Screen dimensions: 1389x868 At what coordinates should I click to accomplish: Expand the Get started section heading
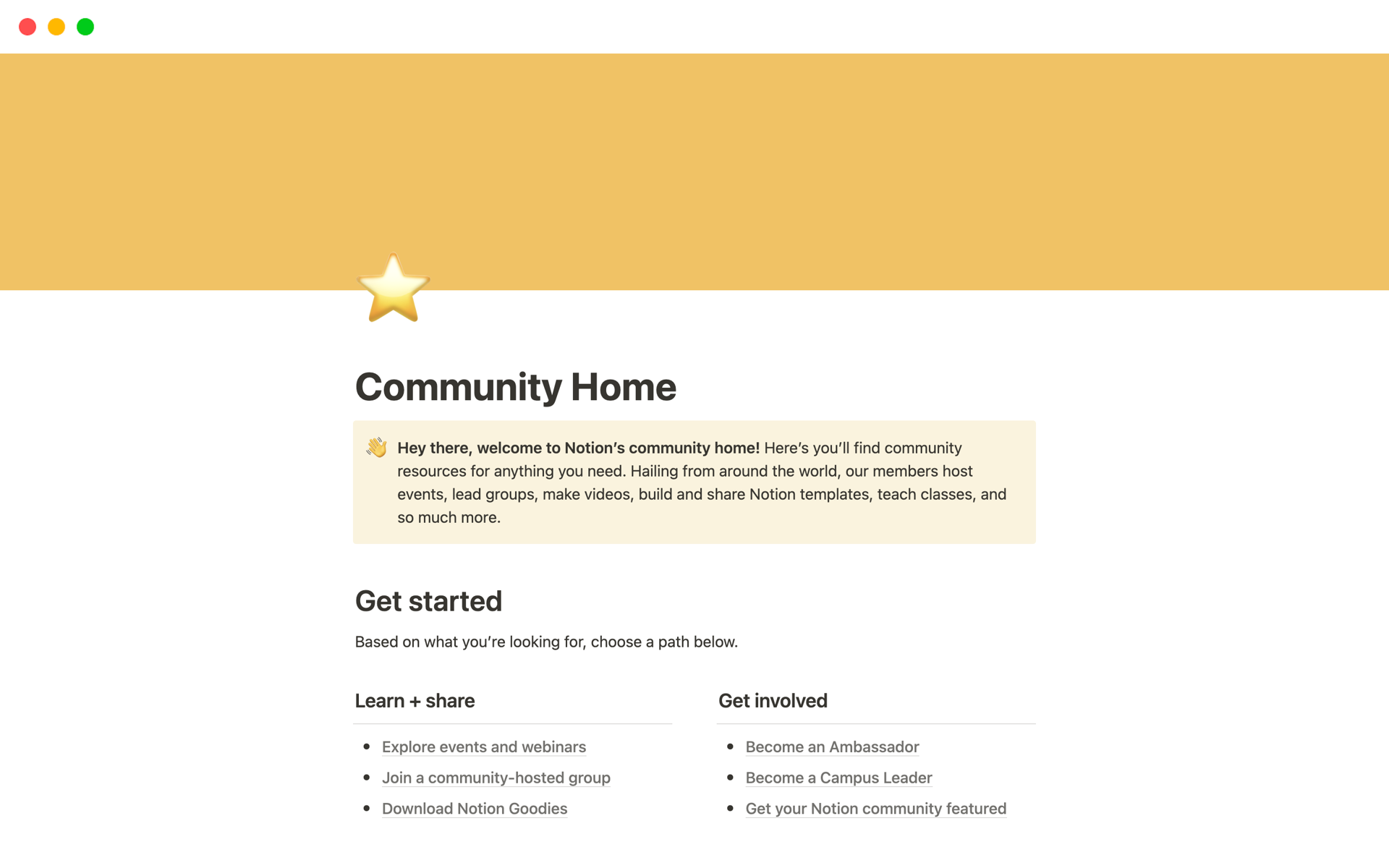click(x=429, y=601)
